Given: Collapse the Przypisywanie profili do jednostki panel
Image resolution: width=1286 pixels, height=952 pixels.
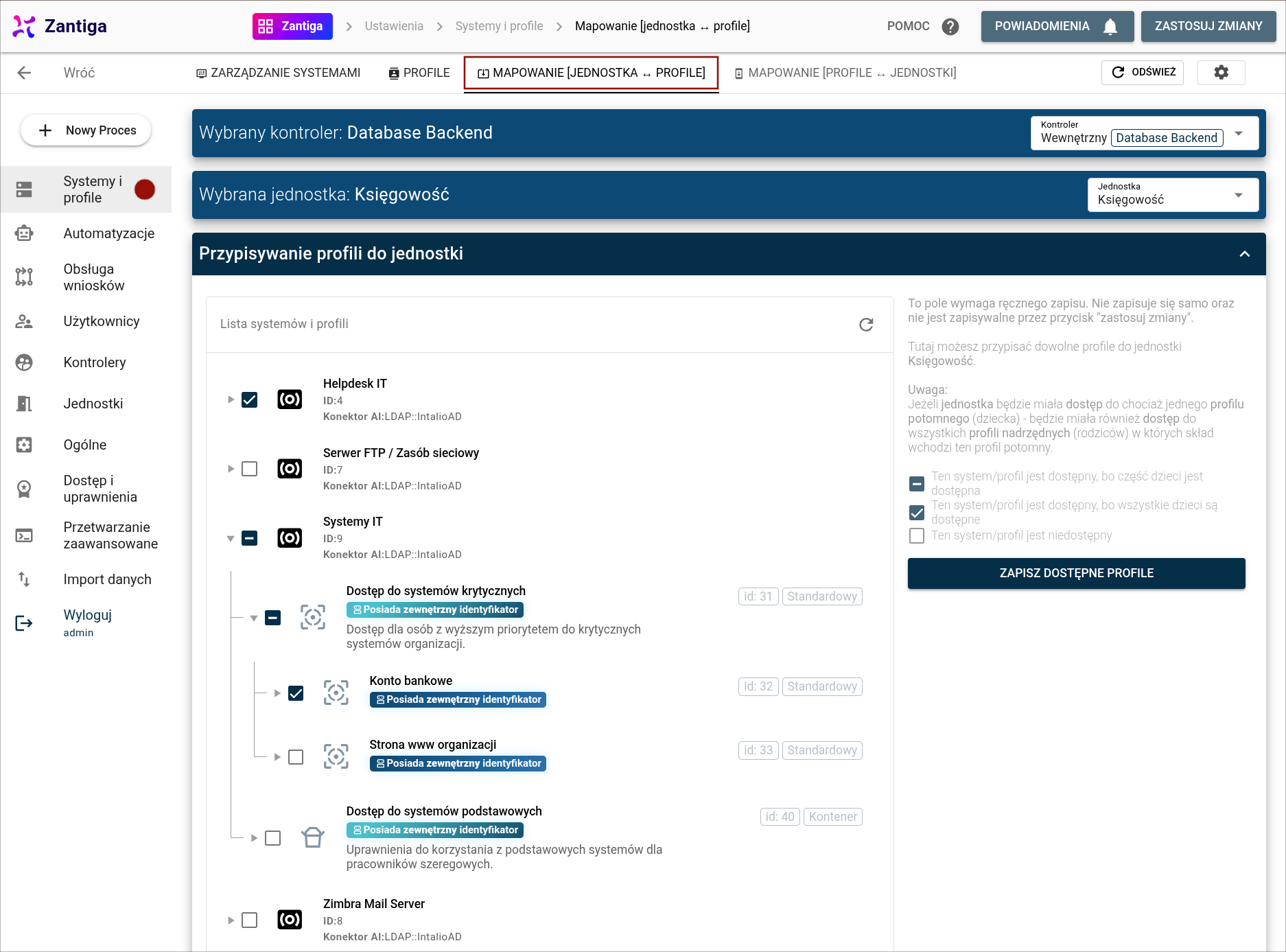Looking at the screenshot, I should (x=1244, y=254).
